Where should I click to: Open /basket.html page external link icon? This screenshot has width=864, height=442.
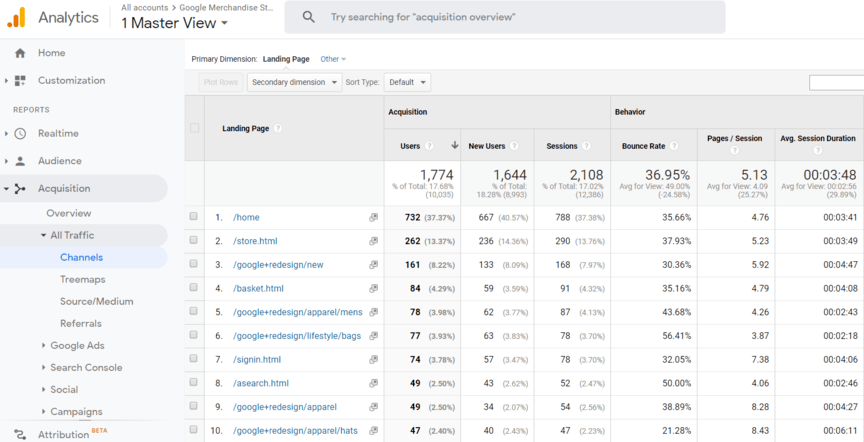coord(373,289)
